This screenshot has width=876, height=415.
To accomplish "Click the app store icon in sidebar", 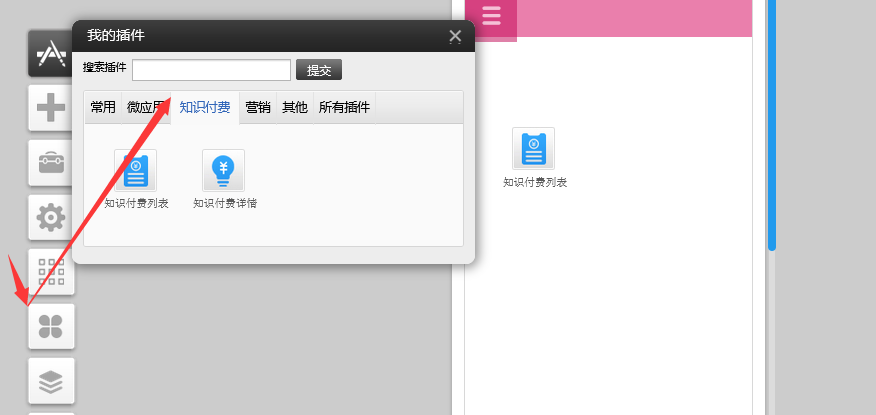I will pyautogui.click(x=50, y=55).
